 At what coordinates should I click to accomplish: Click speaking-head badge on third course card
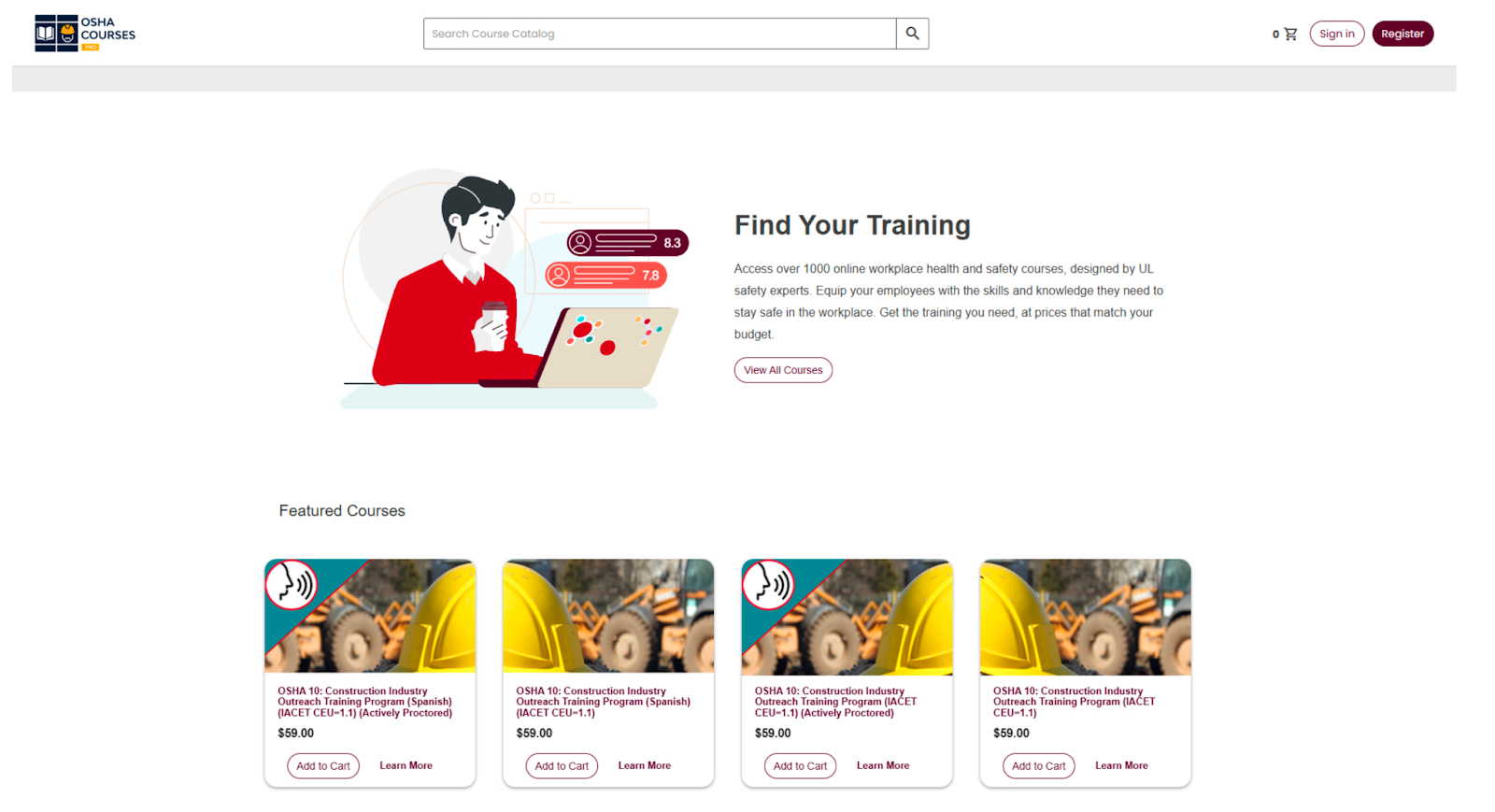click(x=768, y=585)
